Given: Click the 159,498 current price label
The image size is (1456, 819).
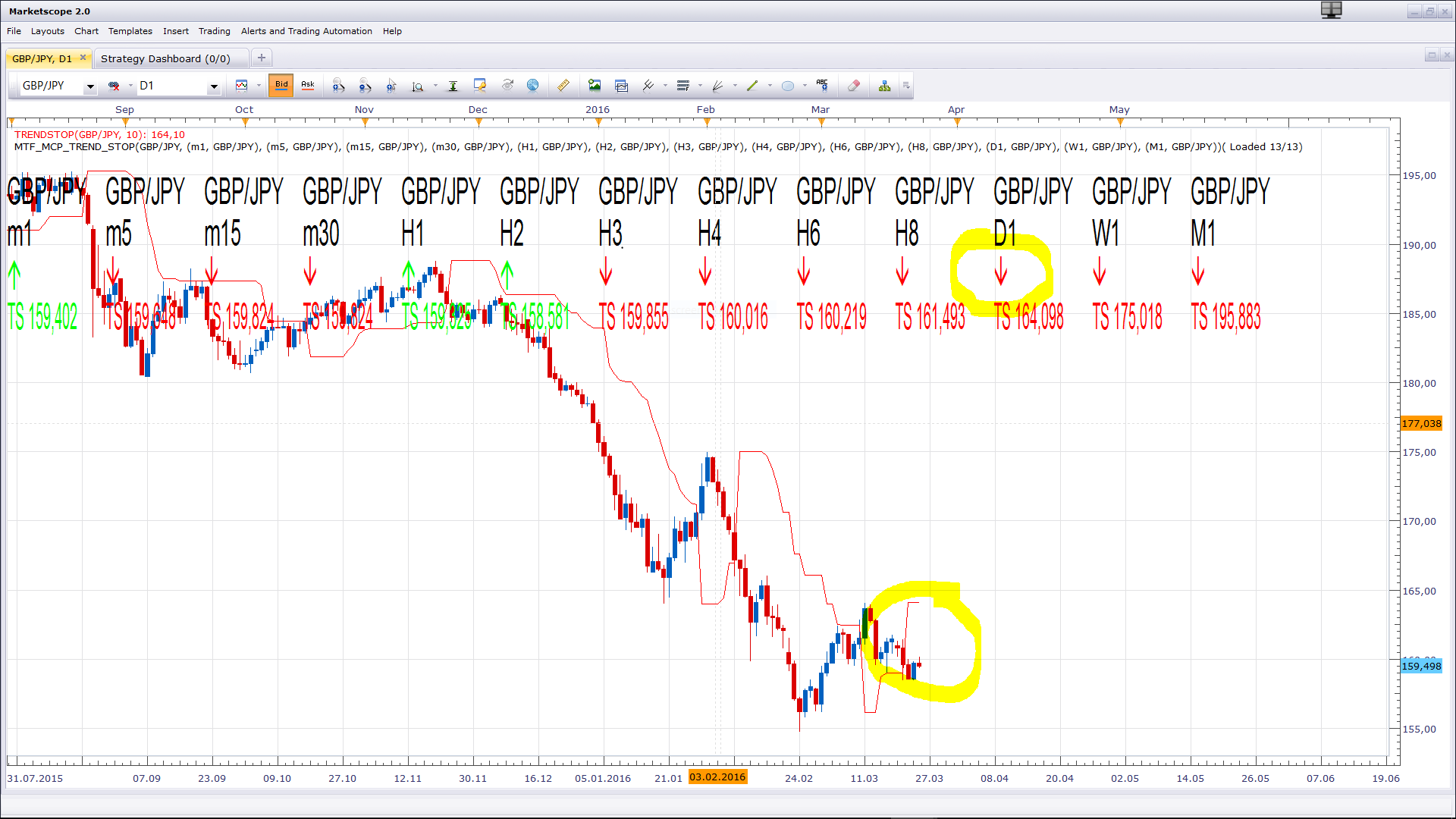Looking at the screenshot, I should (1421, 666).
